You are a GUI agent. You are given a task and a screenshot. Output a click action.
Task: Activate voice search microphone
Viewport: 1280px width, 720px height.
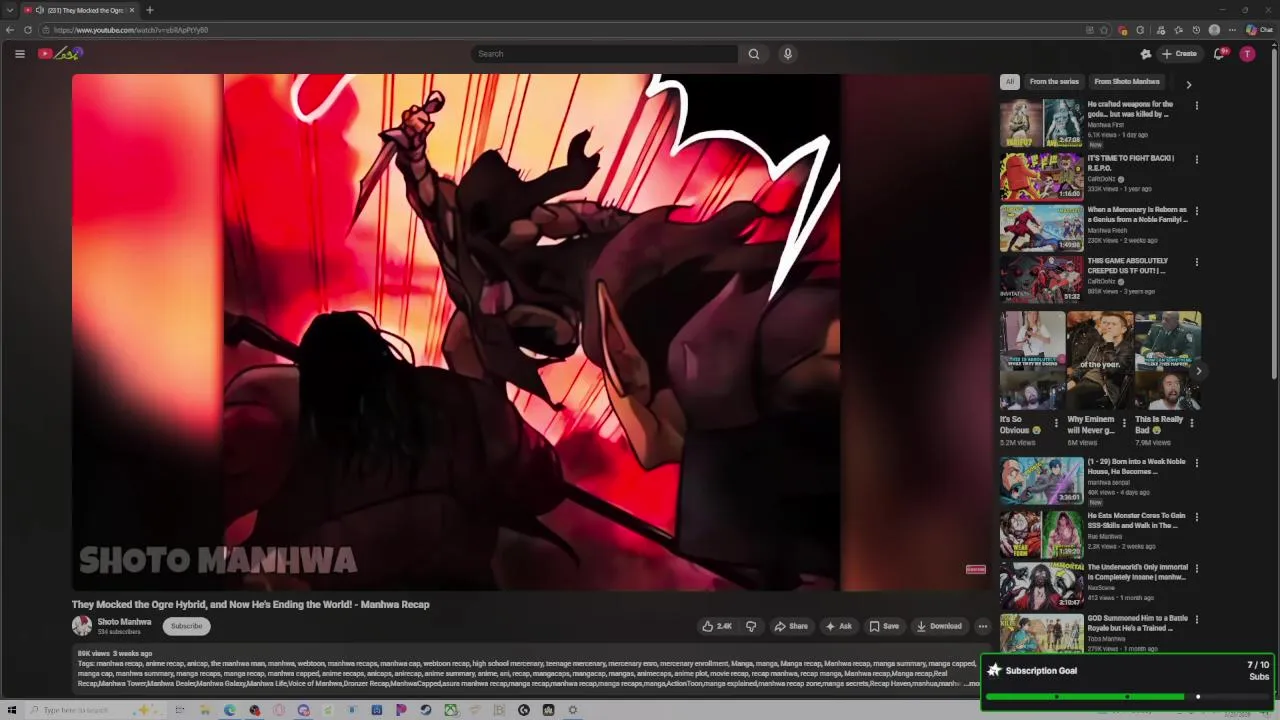point(788,54)
